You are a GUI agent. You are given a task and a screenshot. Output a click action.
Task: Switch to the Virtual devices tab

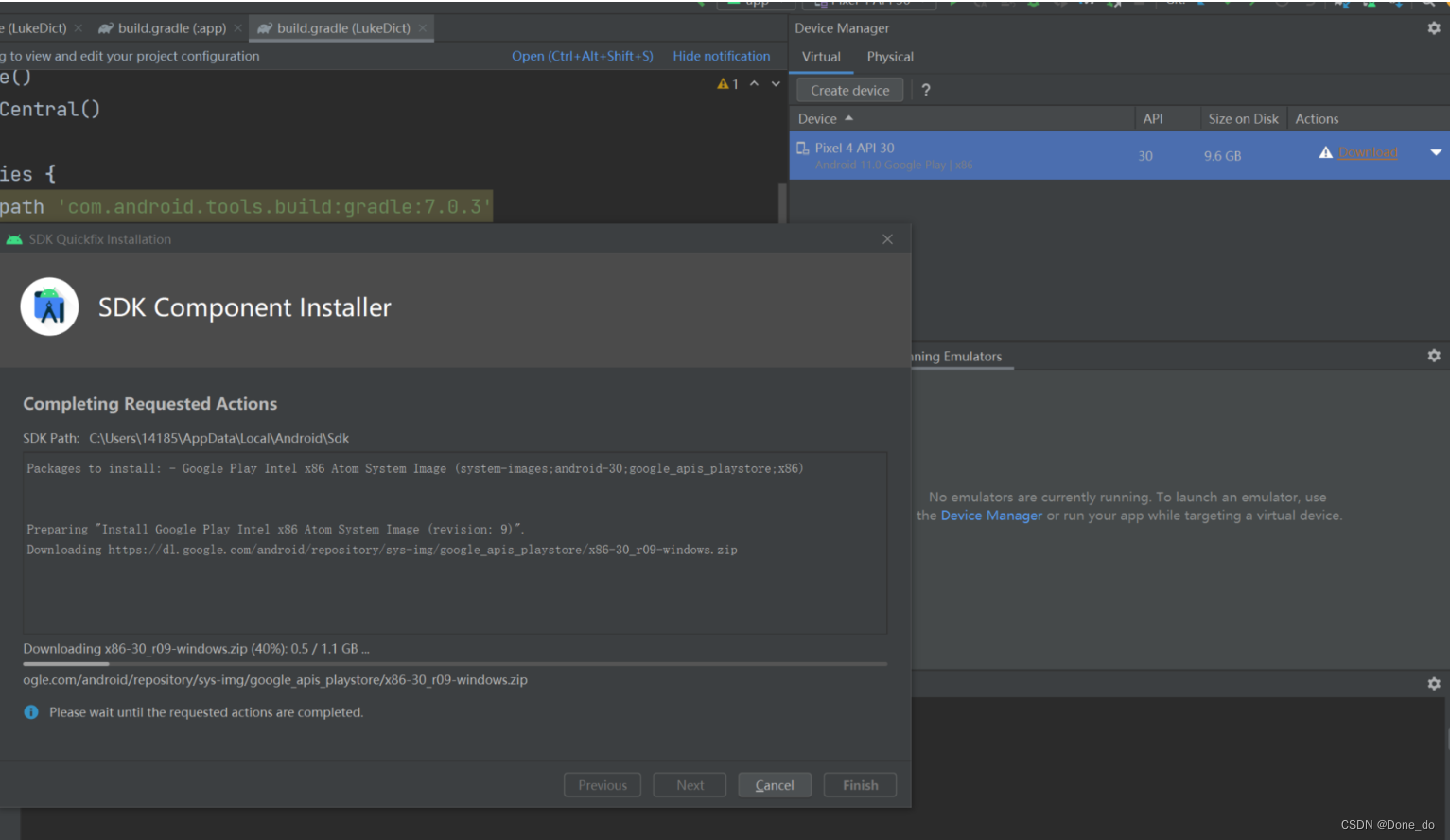[821, 57]
